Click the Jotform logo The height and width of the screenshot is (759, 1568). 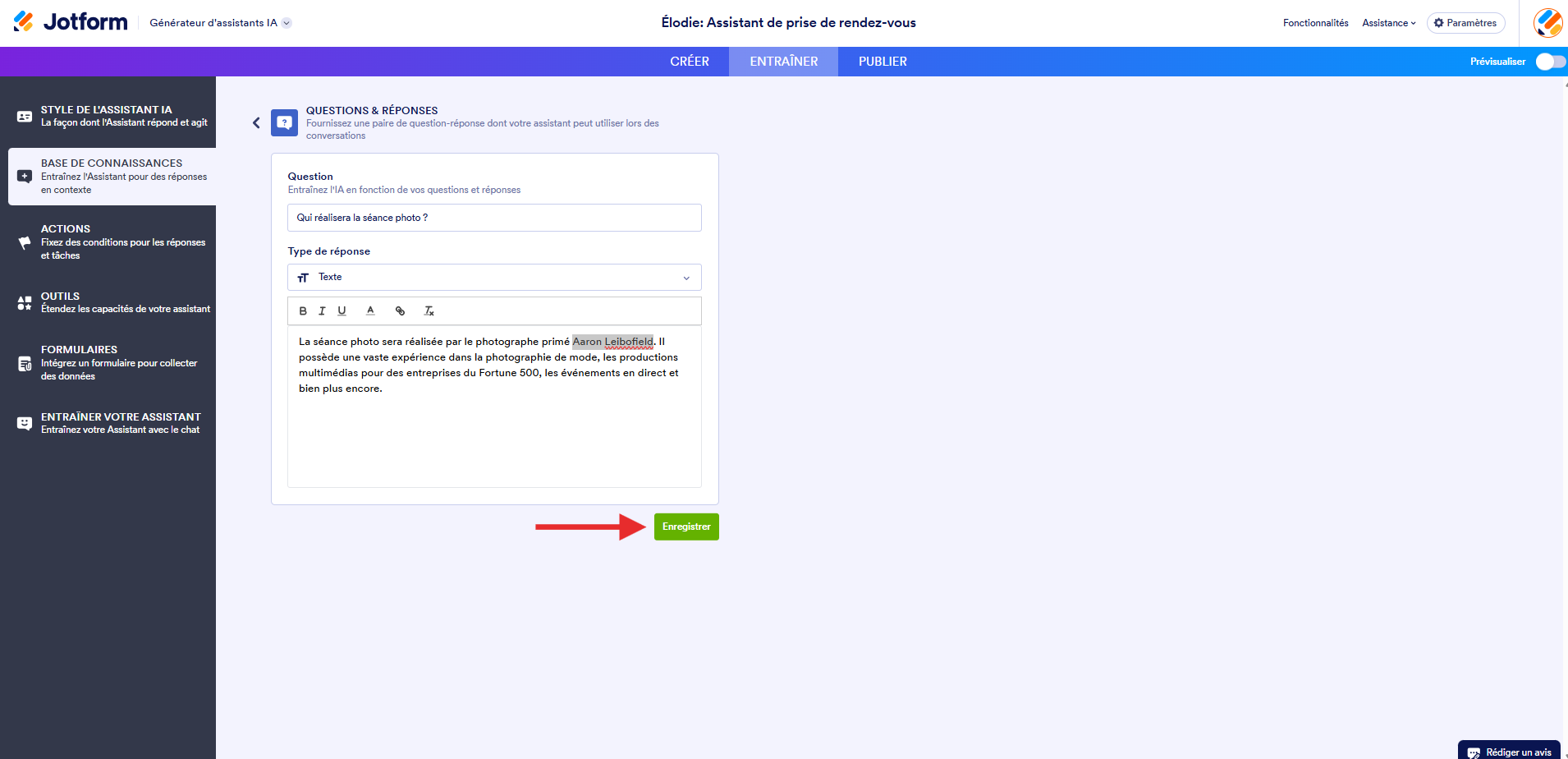pos(71,22)
